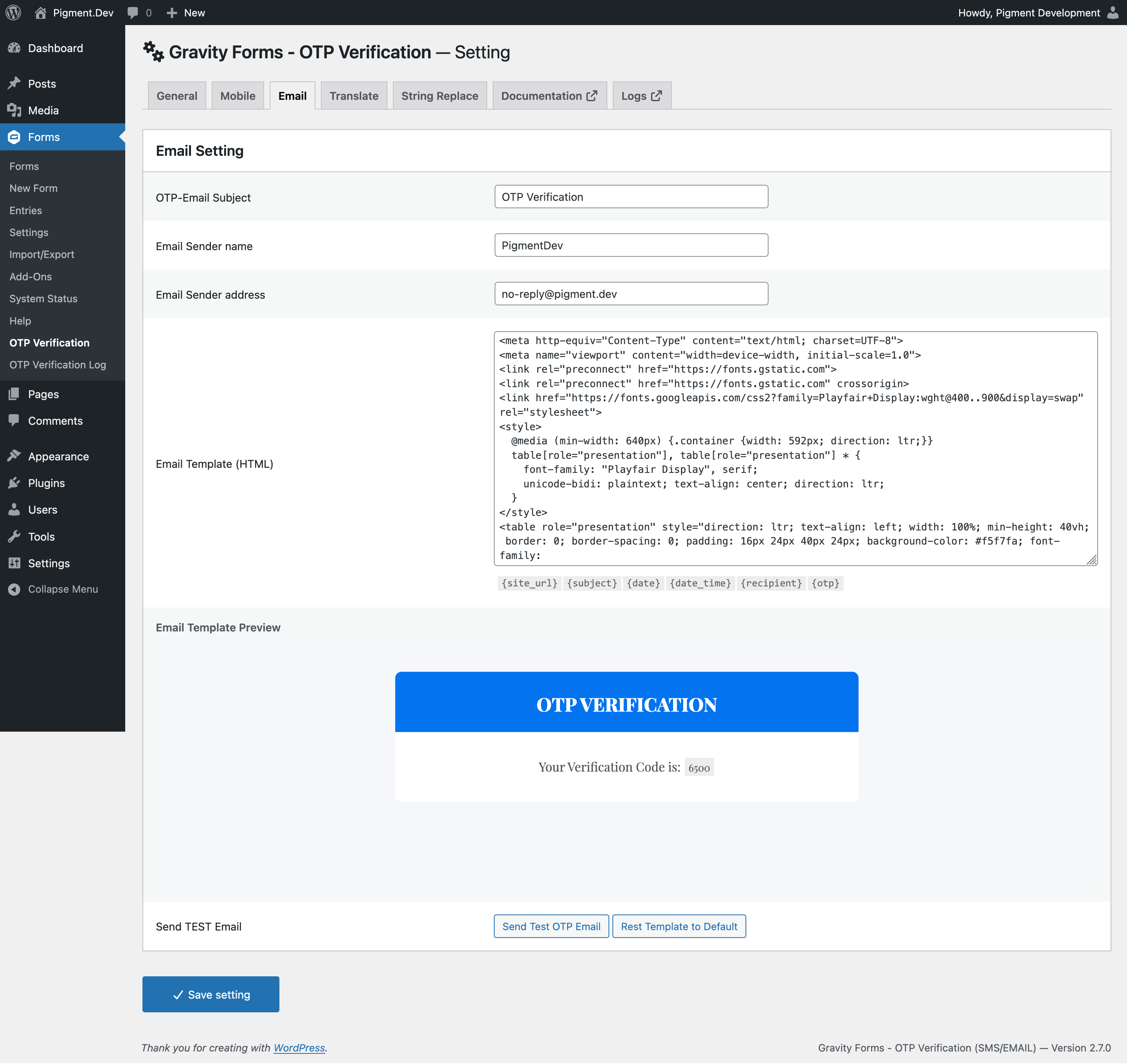Viewport: 1127px width, 1064px height.
Task: Open Dashboard in the sidebar
Action: [x=62, y=48]
